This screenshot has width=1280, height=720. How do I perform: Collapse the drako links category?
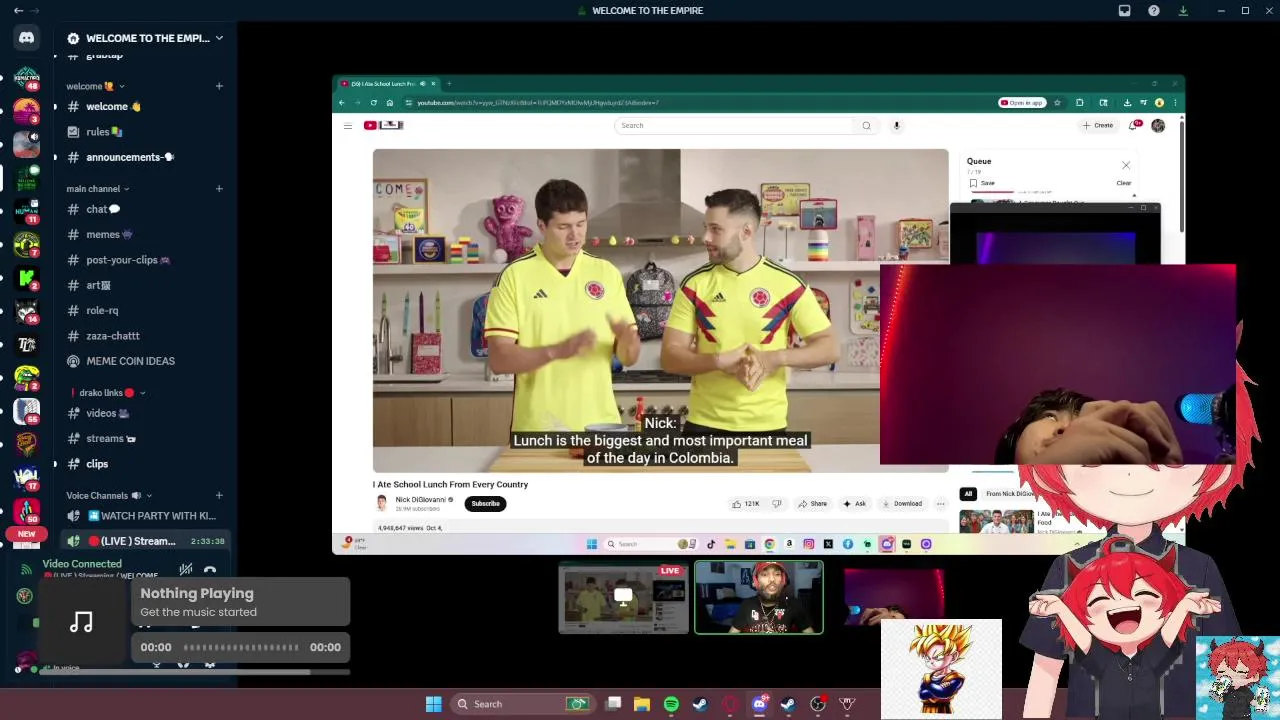tap(112, 392)
